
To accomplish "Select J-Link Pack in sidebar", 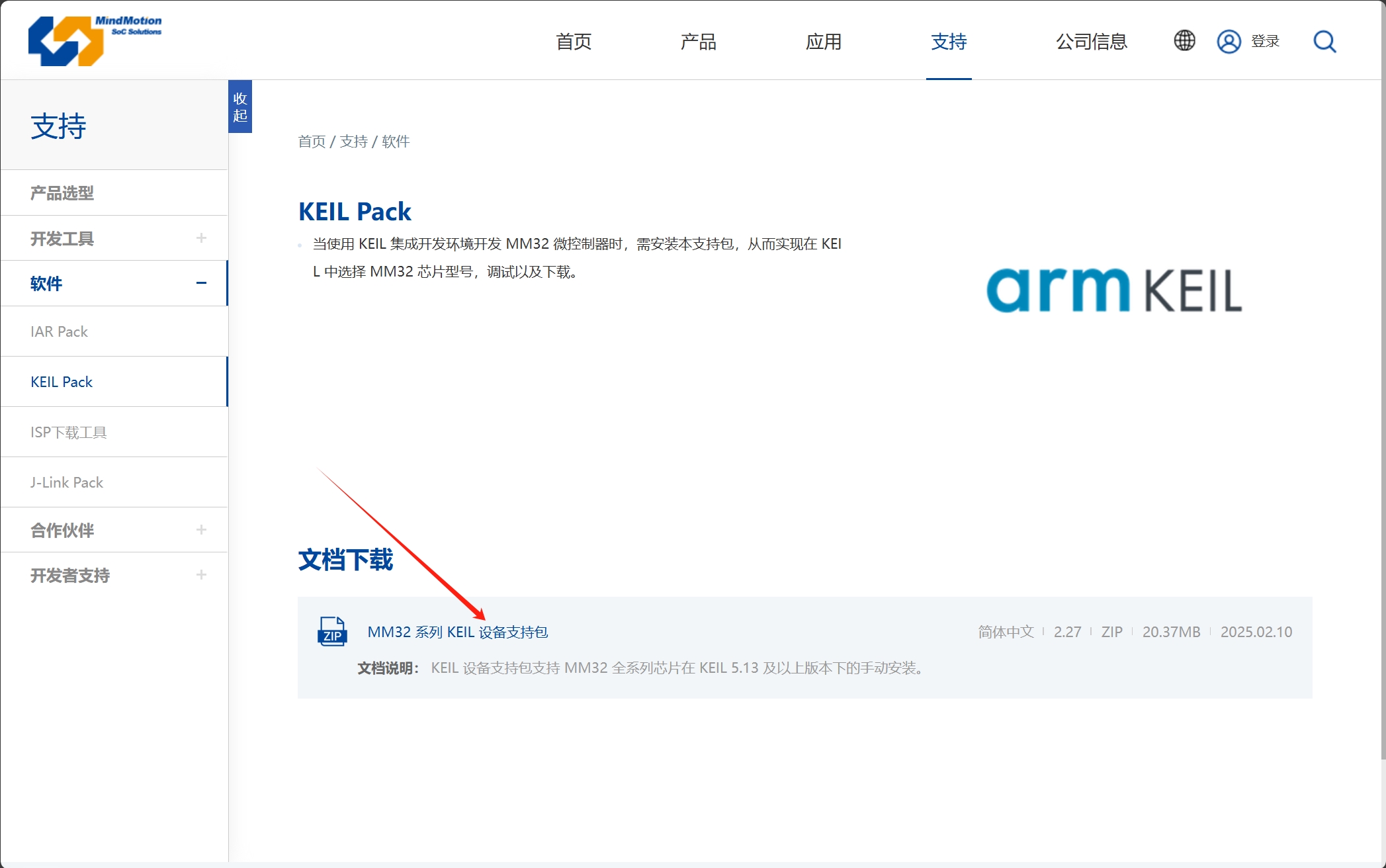I will (x=67, y=482).
